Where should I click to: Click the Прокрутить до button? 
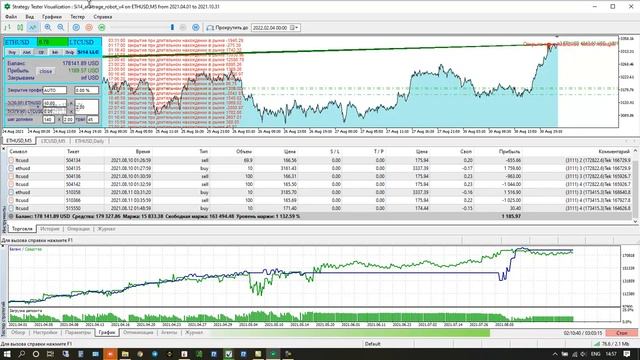click(x=227, y=28)
